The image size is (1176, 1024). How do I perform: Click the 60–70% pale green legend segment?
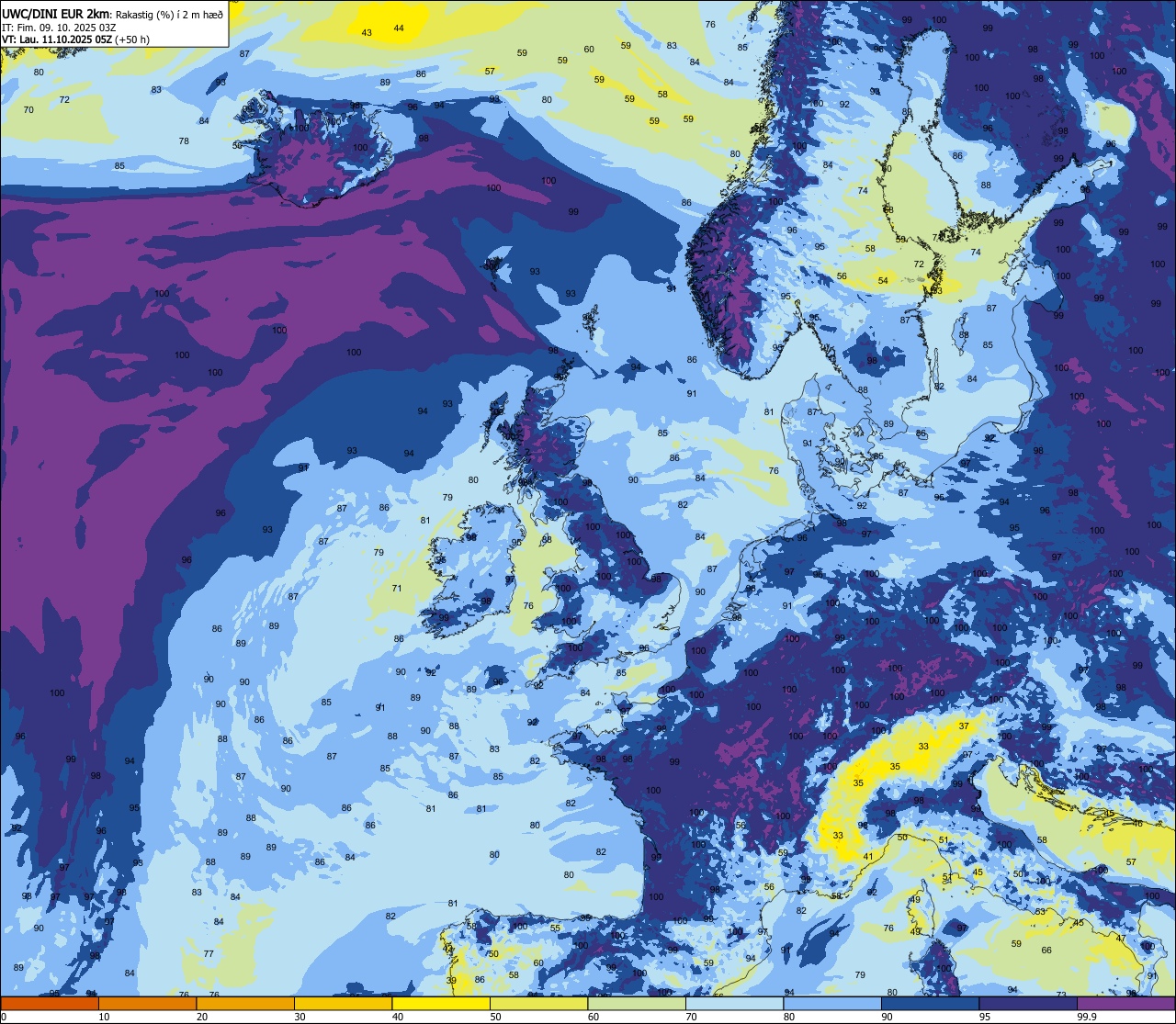pos(637,1003)
